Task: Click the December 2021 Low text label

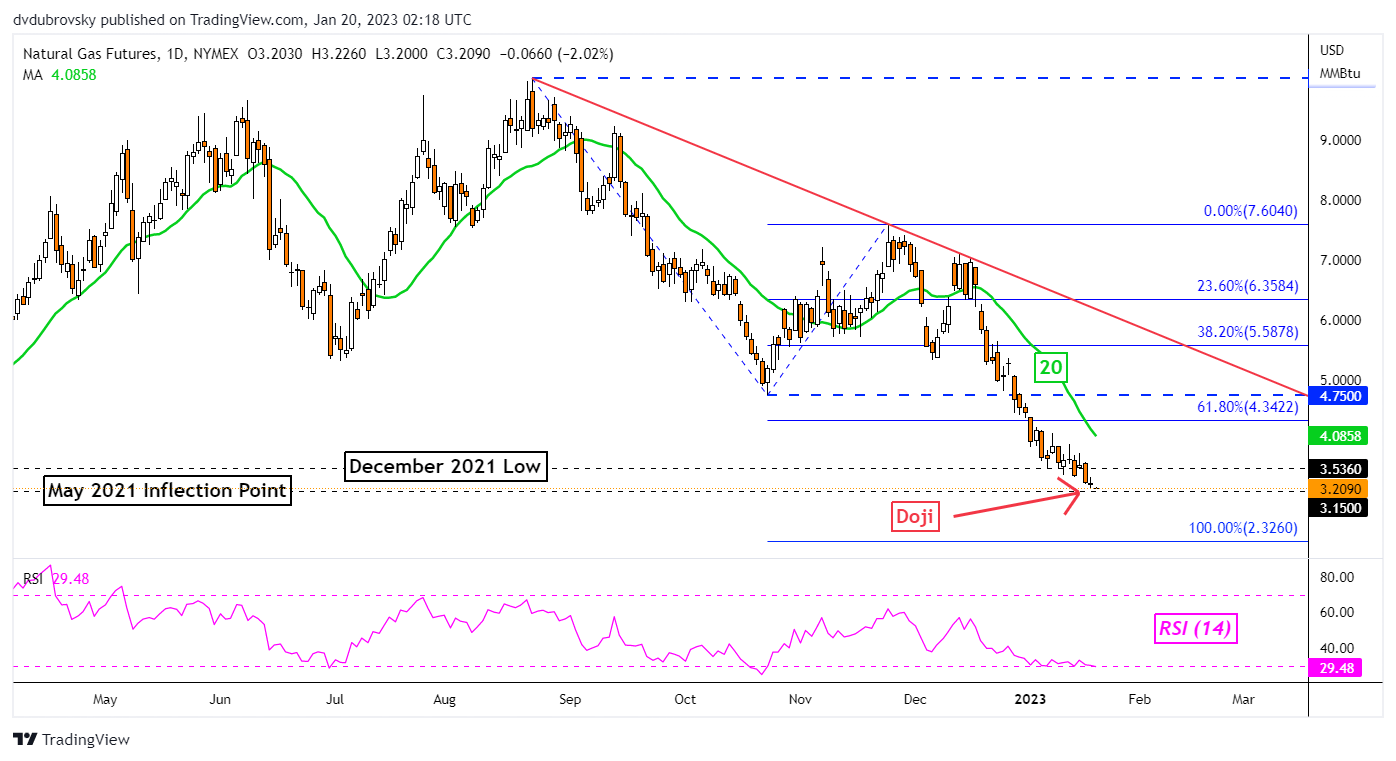Action: pos(446,466)
